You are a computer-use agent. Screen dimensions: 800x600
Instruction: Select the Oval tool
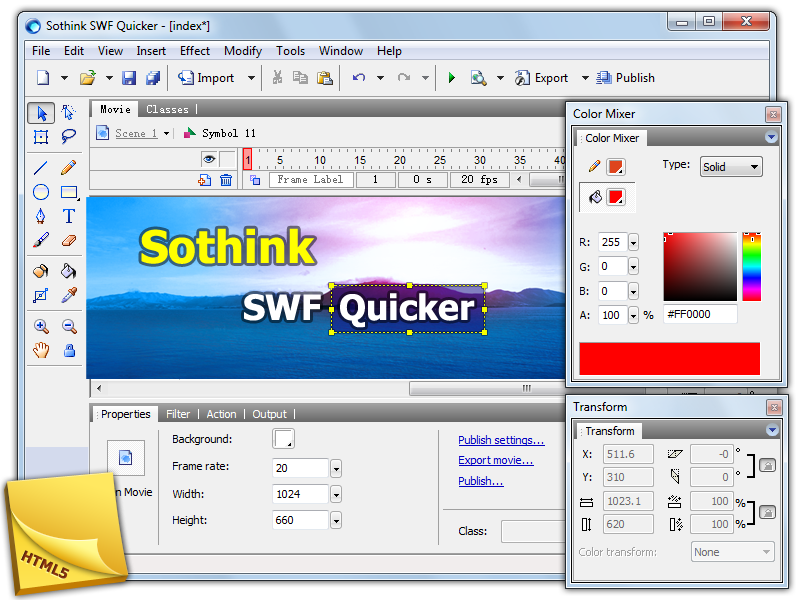coord(41,192)
